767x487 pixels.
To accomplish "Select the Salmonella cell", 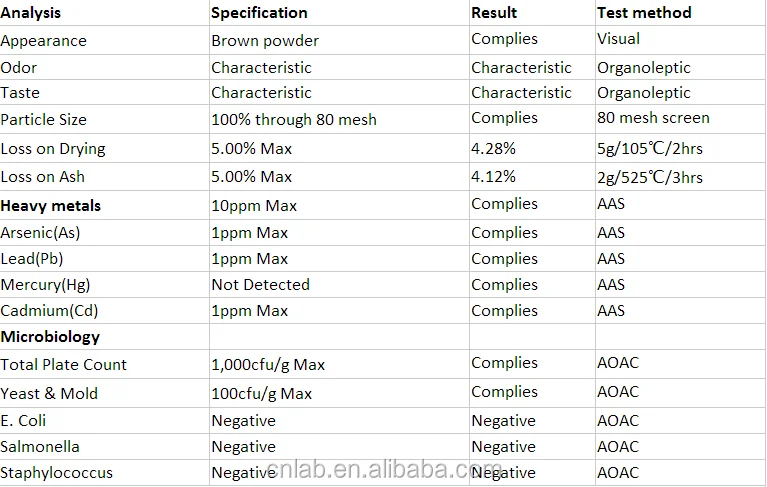I will 104,446.
